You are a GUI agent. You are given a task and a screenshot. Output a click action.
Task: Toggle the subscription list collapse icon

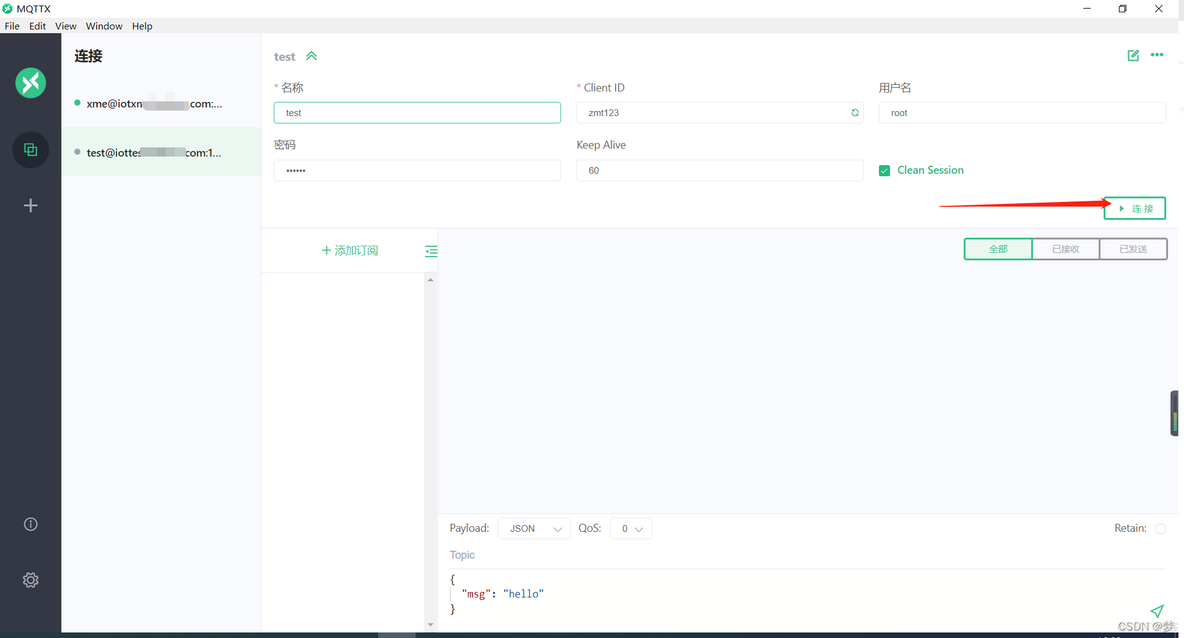pyautogui.click(x=431, y=251)
